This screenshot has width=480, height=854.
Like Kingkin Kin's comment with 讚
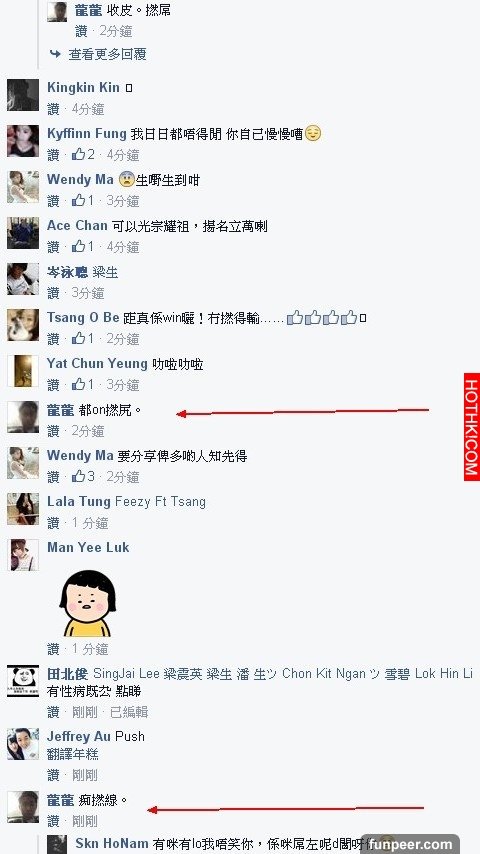tap(53, 109)
